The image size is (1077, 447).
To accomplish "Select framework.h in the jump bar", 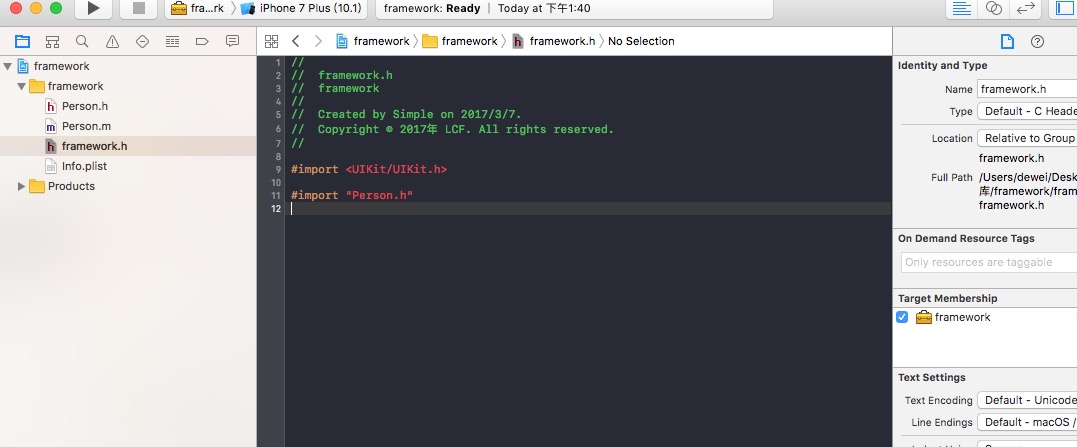I will tap(554, 41).
